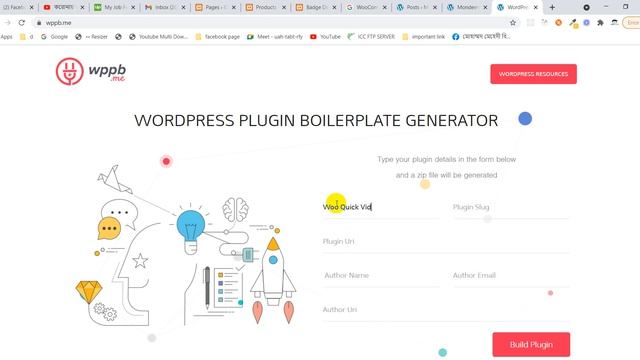Open the Google bookmark

[x=54, y=37]
